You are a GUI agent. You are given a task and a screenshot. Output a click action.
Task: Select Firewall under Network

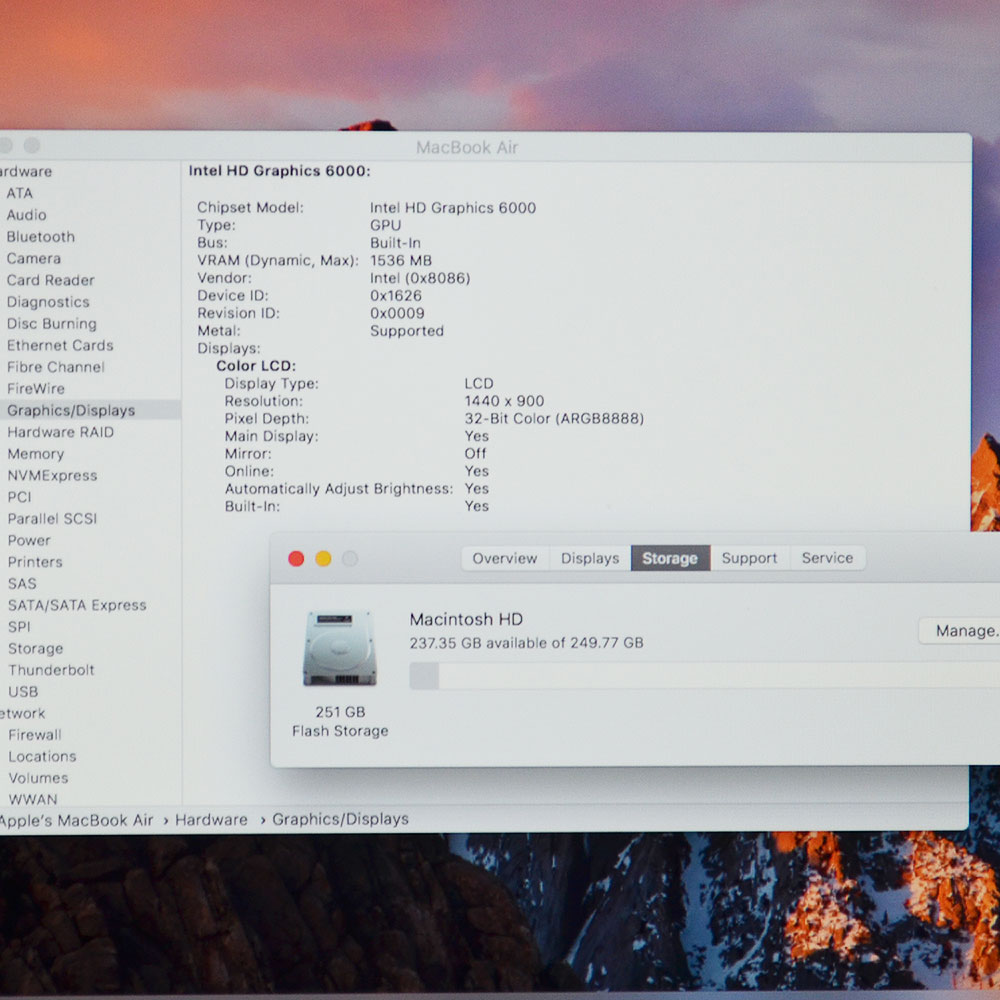point(35,735)
